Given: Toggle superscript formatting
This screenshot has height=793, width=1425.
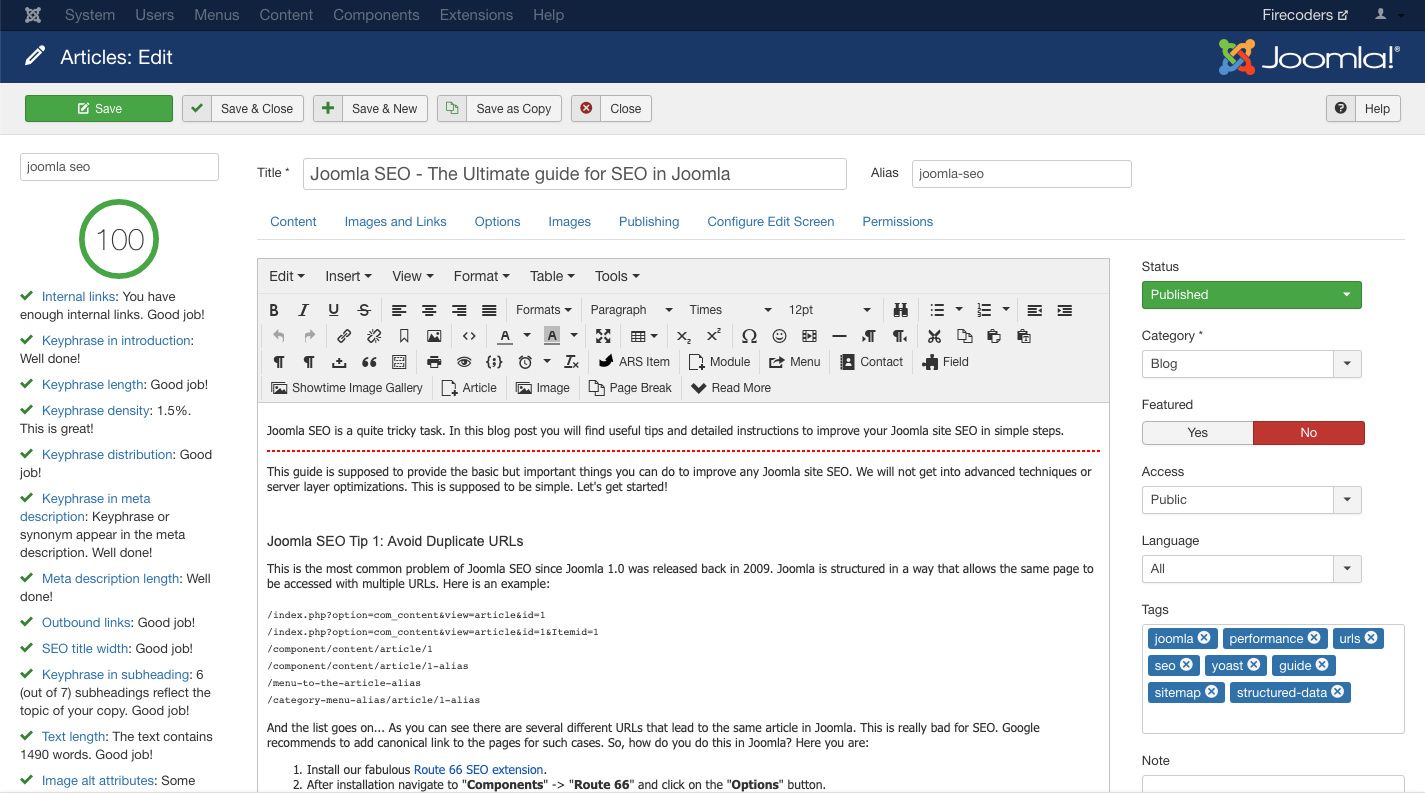Looking at the screenshot, I should tap(714, 336).
